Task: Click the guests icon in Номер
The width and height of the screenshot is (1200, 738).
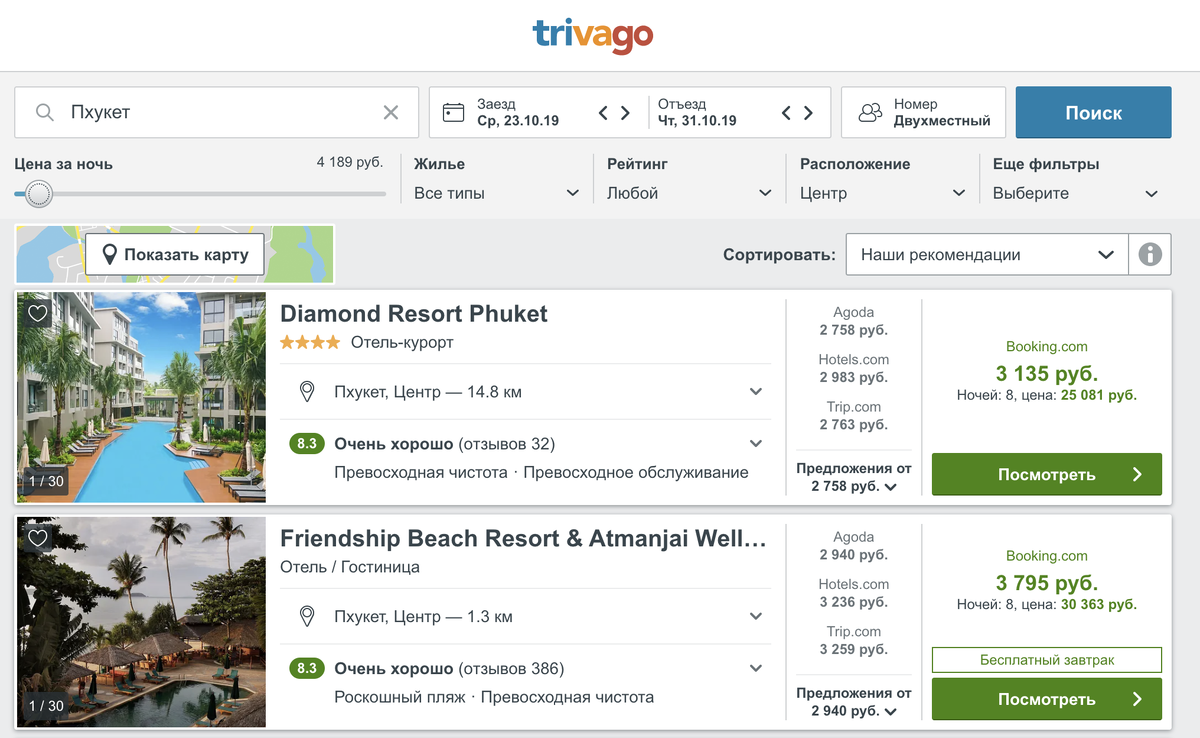Action: click(x=871, y=112)
